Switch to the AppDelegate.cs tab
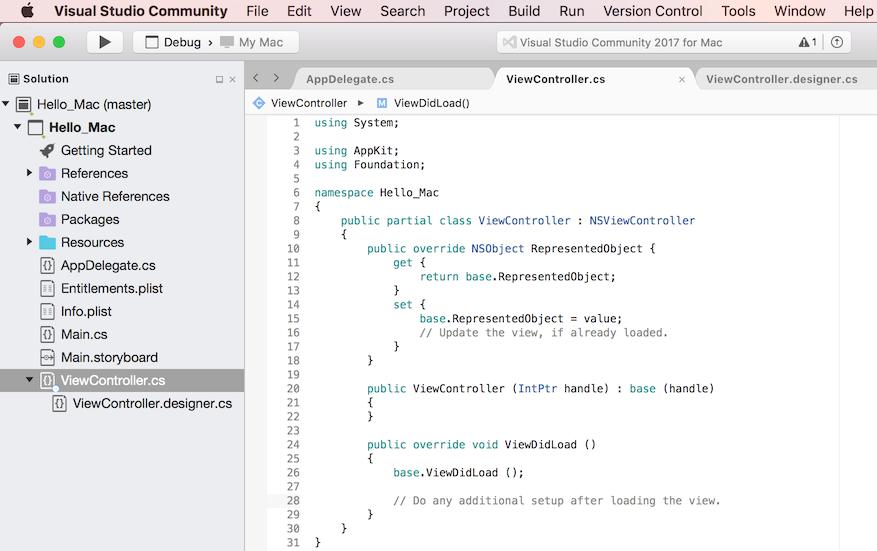Image resolution: width=877 pixels, height=551 pixels. pos(349,79)
